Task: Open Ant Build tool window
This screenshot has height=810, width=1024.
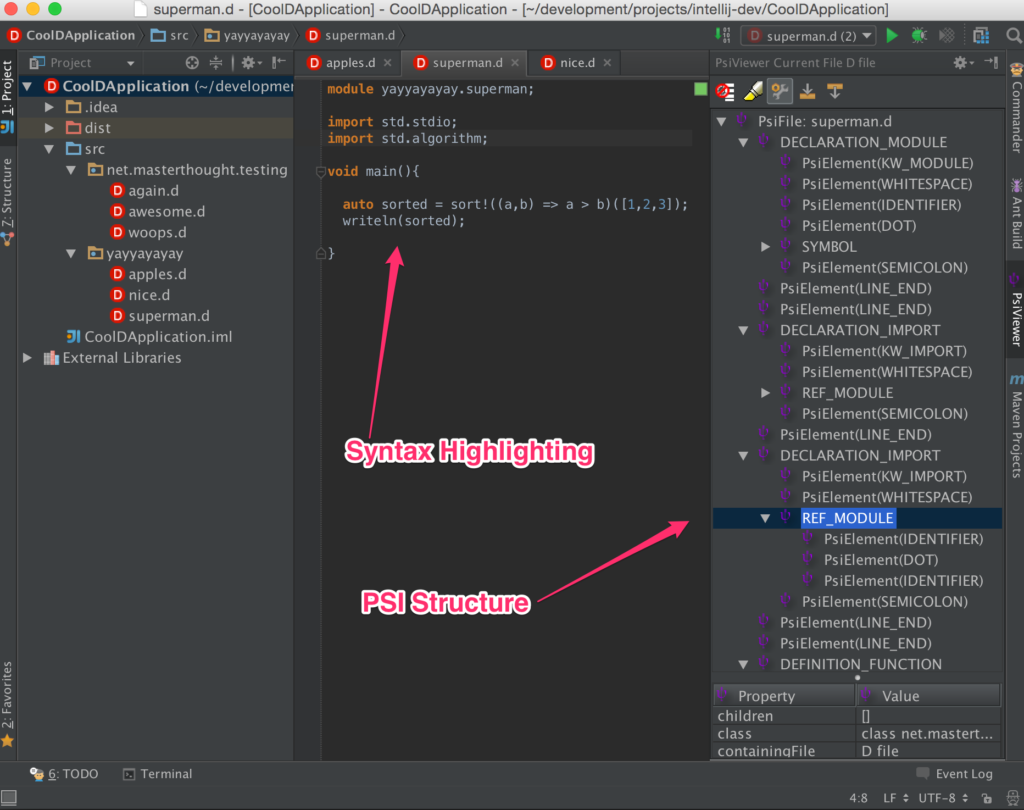Action: coord(1016,214)
